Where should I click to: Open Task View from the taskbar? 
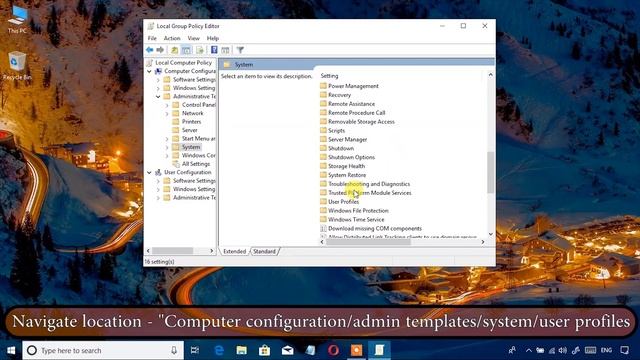click(x=195, y=350)
